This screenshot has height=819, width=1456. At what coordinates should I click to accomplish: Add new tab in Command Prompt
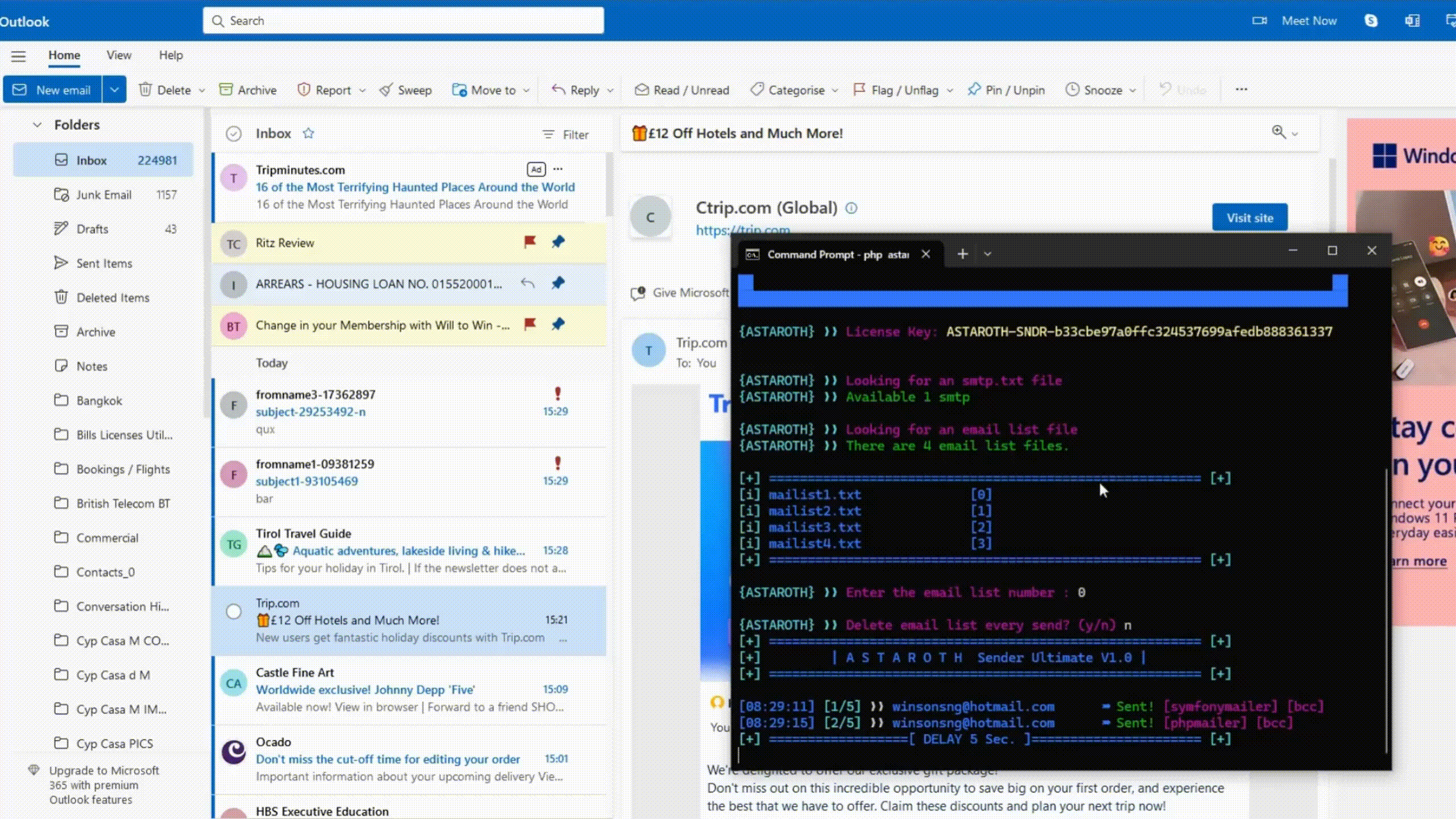click(x=962, y=254)
